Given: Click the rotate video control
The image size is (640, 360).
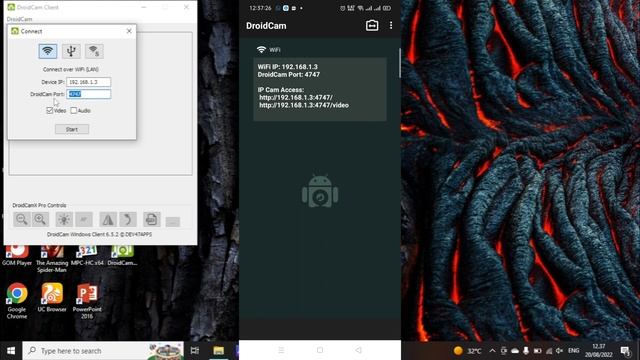Looking at the screenshot, I should (x=127, y=219).
